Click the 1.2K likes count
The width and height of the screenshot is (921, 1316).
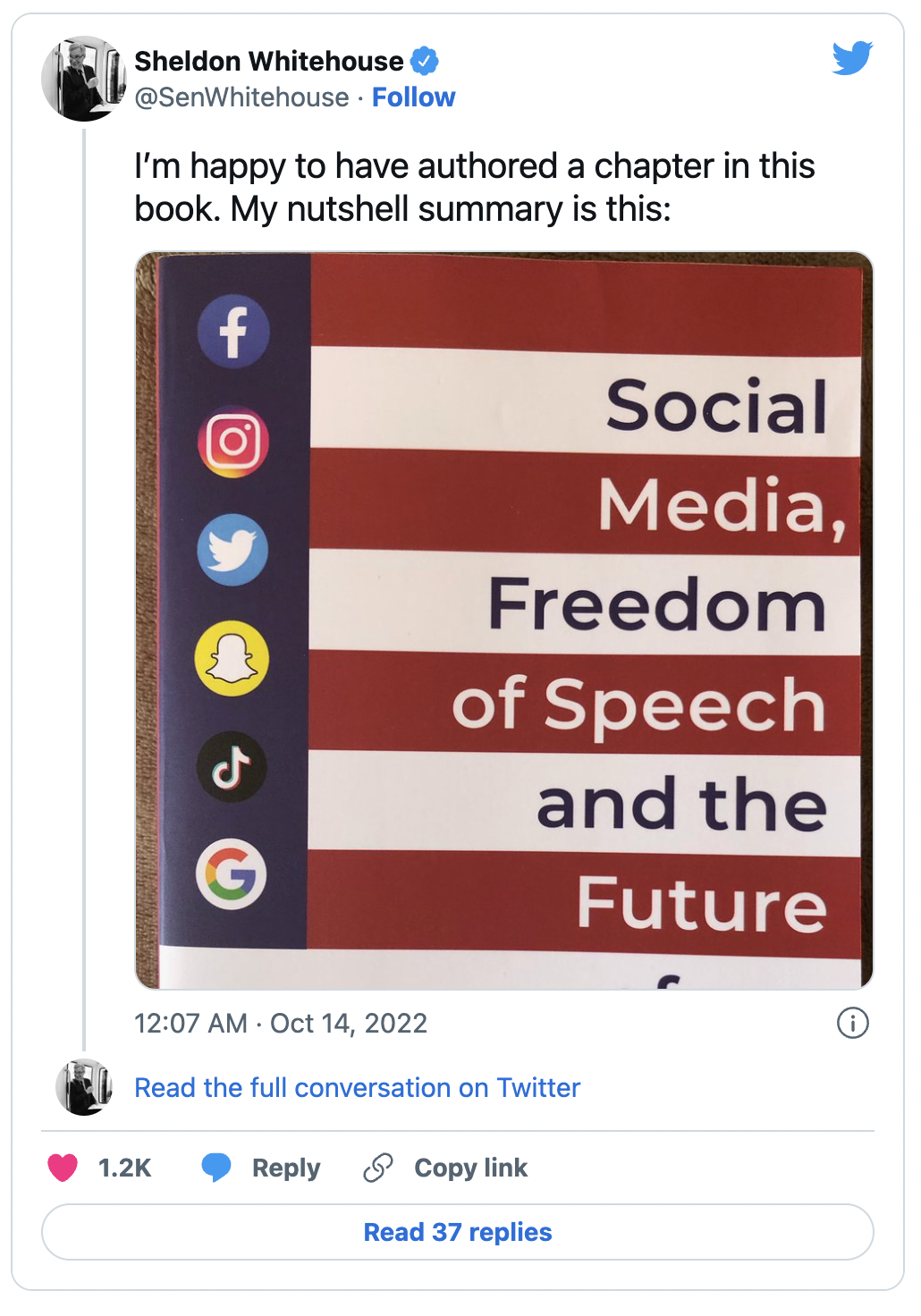pyautogui.click(x=124, y=1168)
